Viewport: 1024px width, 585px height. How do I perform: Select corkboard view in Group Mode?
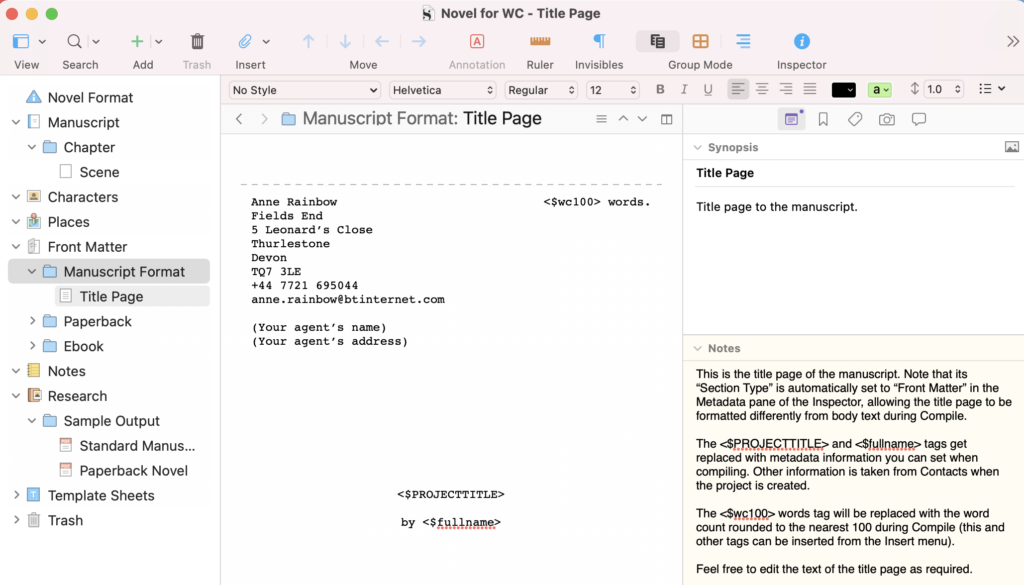coord(700,42)
